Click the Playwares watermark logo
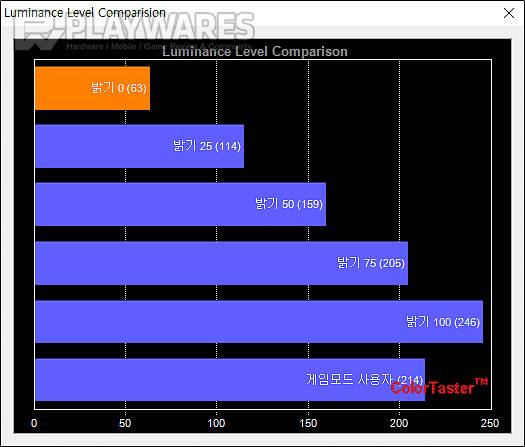Viewport: 525px width, 447px height. (135, 32)
